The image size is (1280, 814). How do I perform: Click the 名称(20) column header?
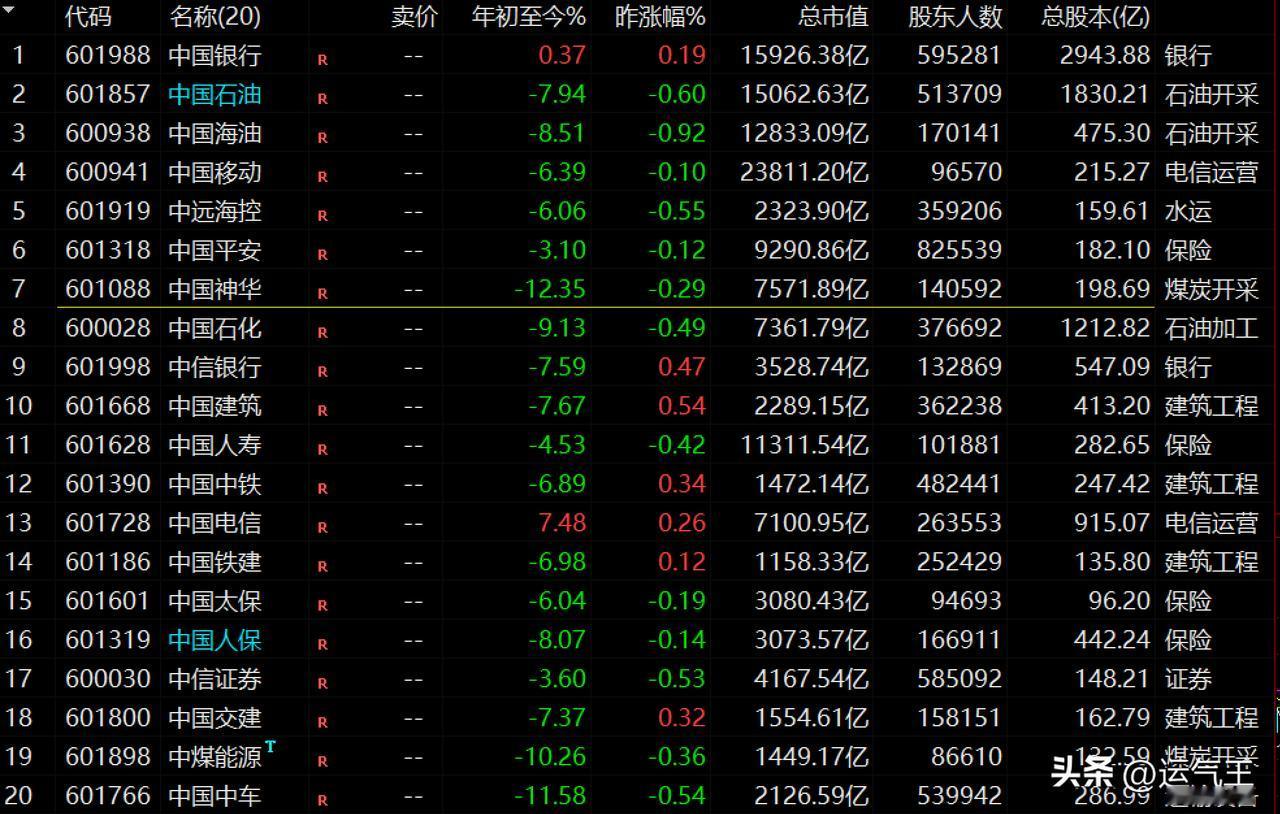pyautogui.click(x=215, y=17)
